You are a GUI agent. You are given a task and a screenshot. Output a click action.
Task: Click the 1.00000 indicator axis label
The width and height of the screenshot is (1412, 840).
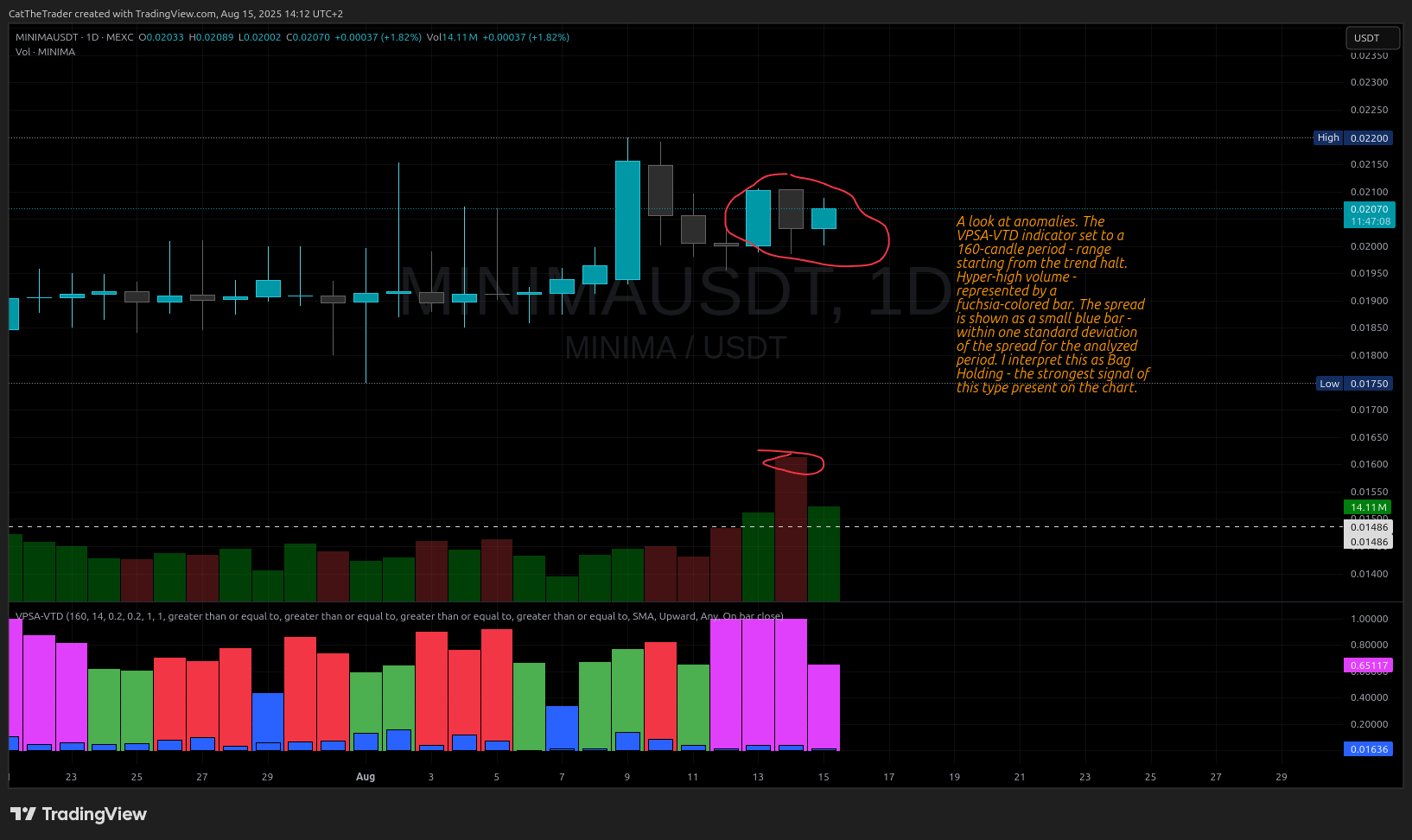tap(1370, 619)
